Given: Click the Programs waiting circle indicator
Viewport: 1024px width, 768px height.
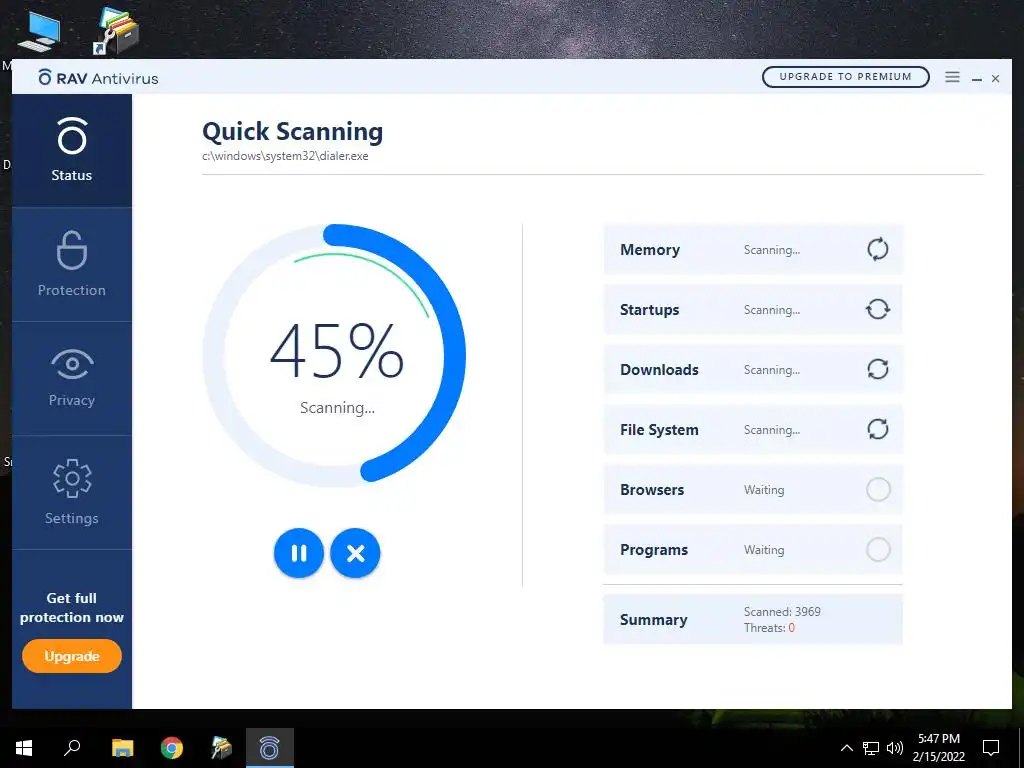Looking at the screenshot, I should point(878,549).
